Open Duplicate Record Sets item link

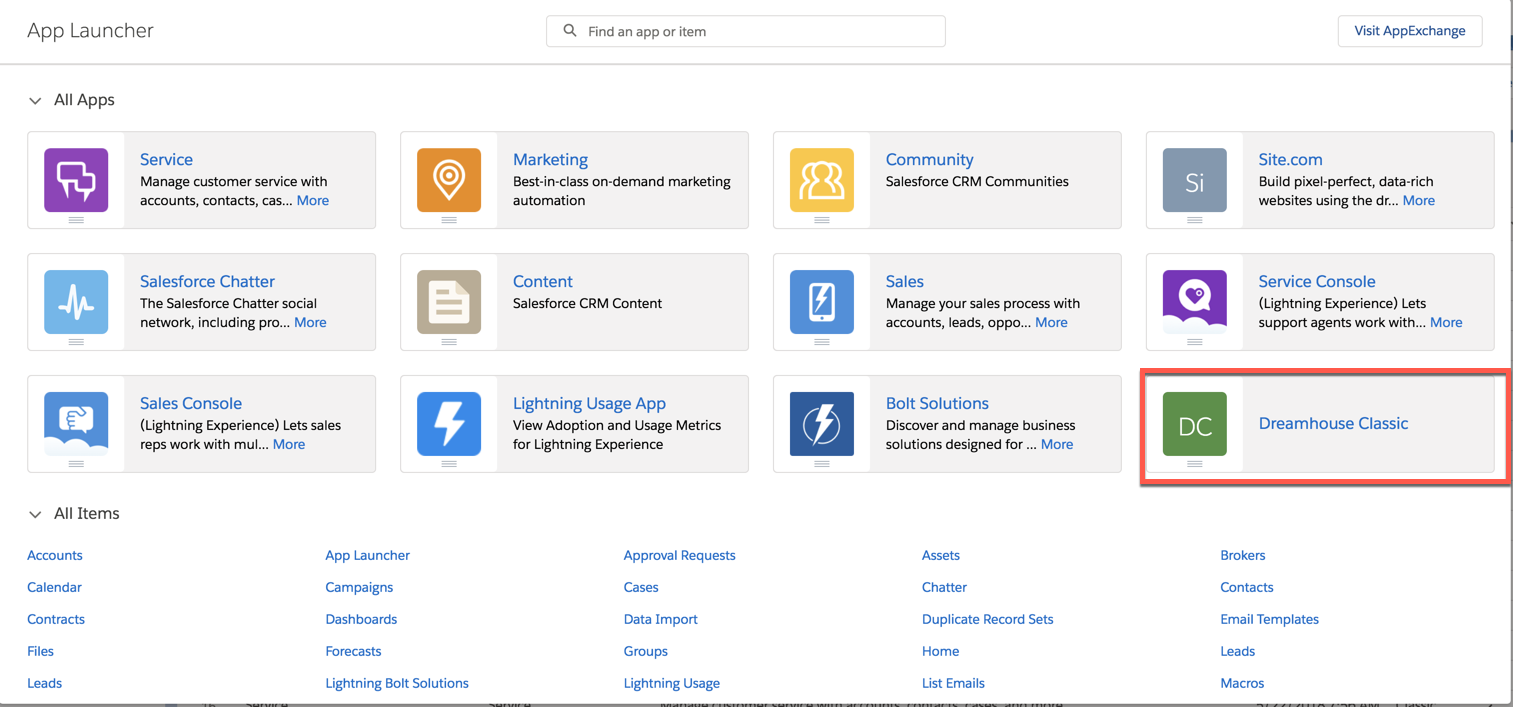pyautogui.click(x=987, y=619)
